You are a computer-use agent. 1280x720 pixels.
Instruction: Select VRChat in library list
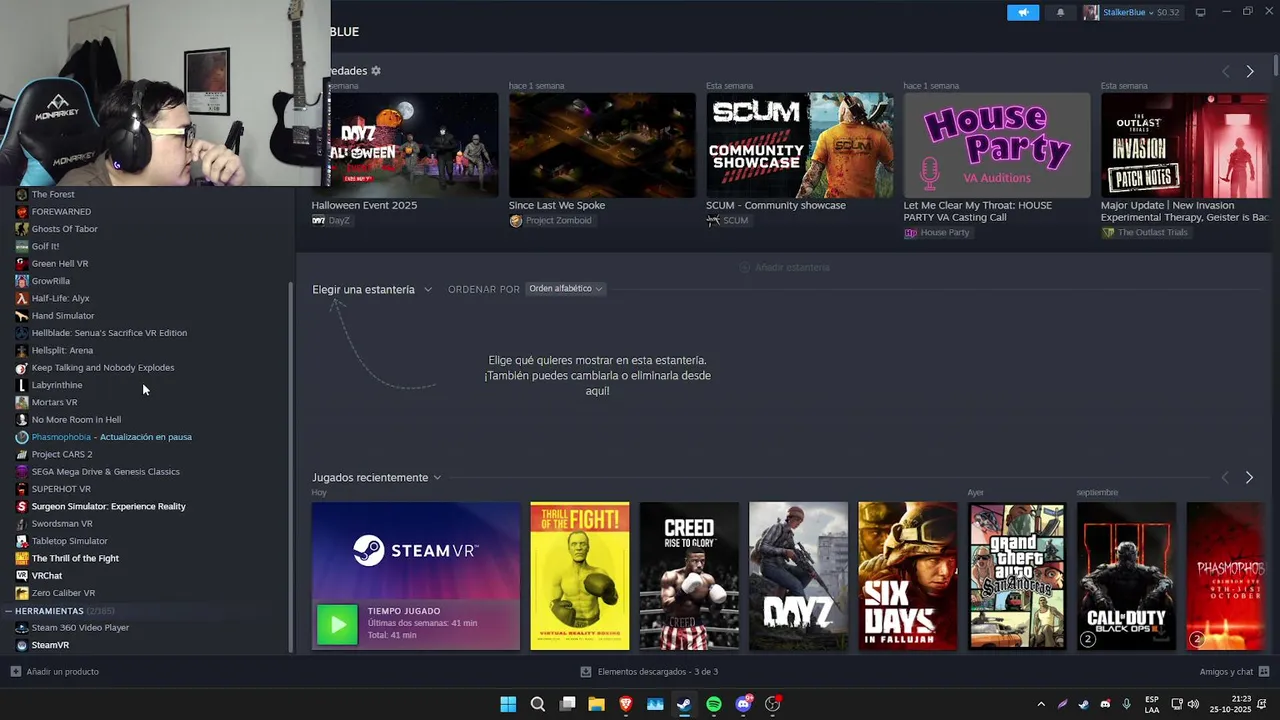click(x=46, y=576)
